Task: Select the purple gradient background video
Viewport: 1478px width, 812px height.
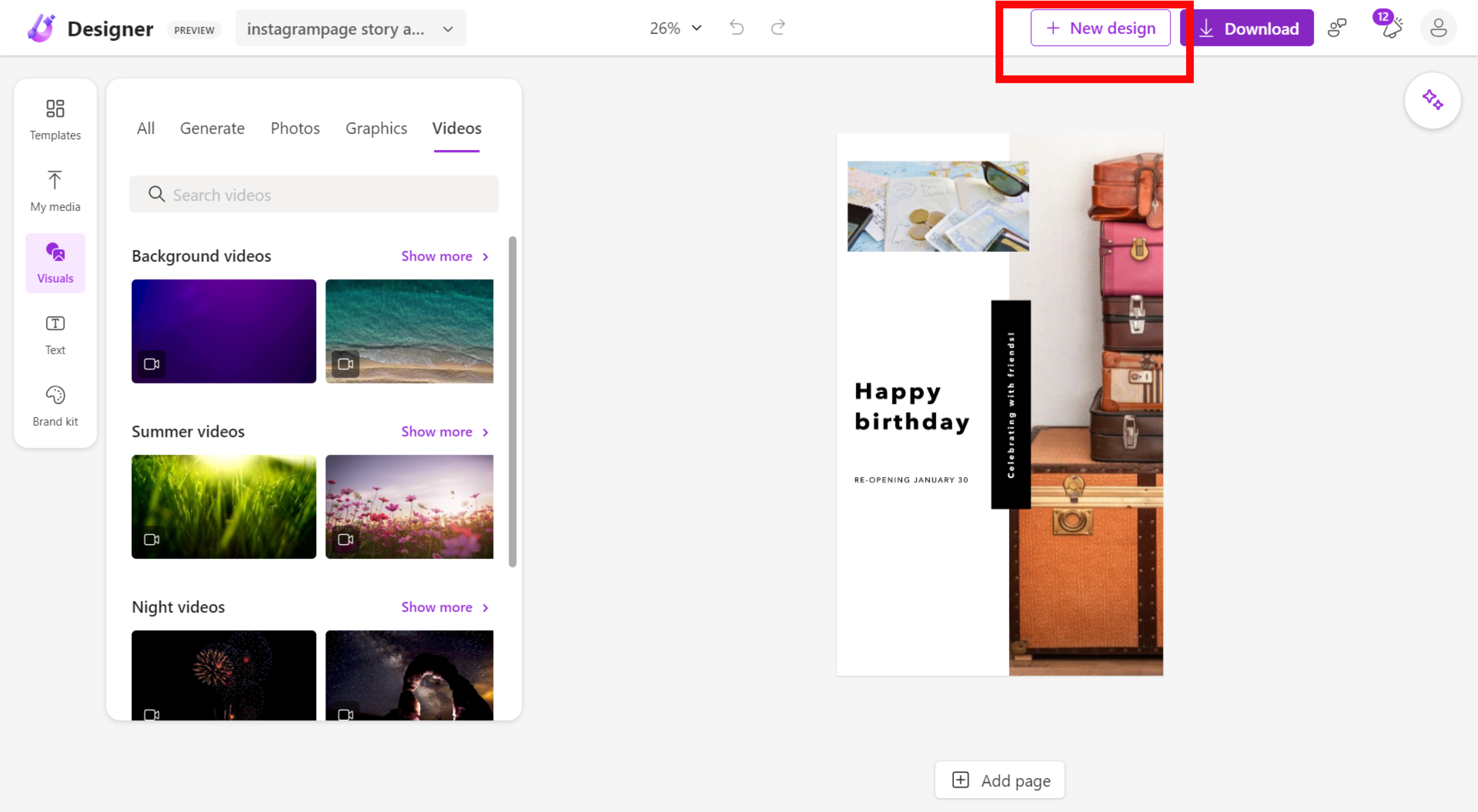Action: coord(224,331)
